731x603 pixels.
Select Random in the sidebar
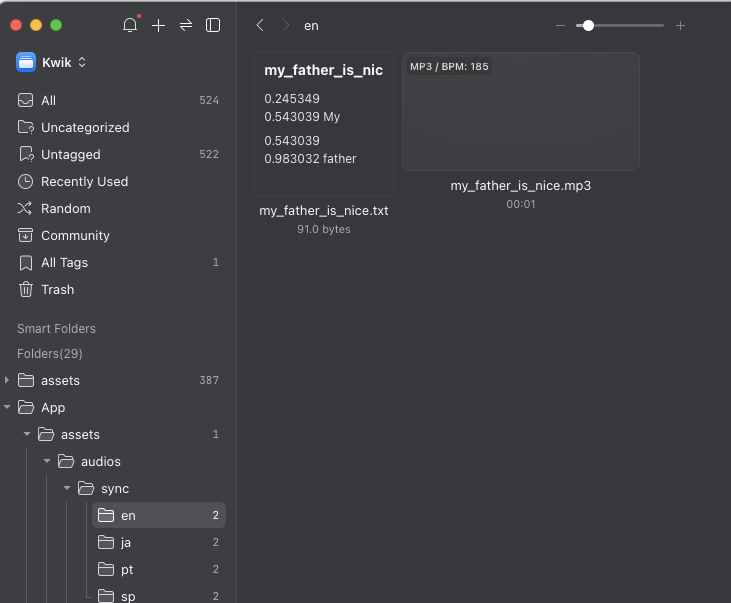[x=118, y=208]
